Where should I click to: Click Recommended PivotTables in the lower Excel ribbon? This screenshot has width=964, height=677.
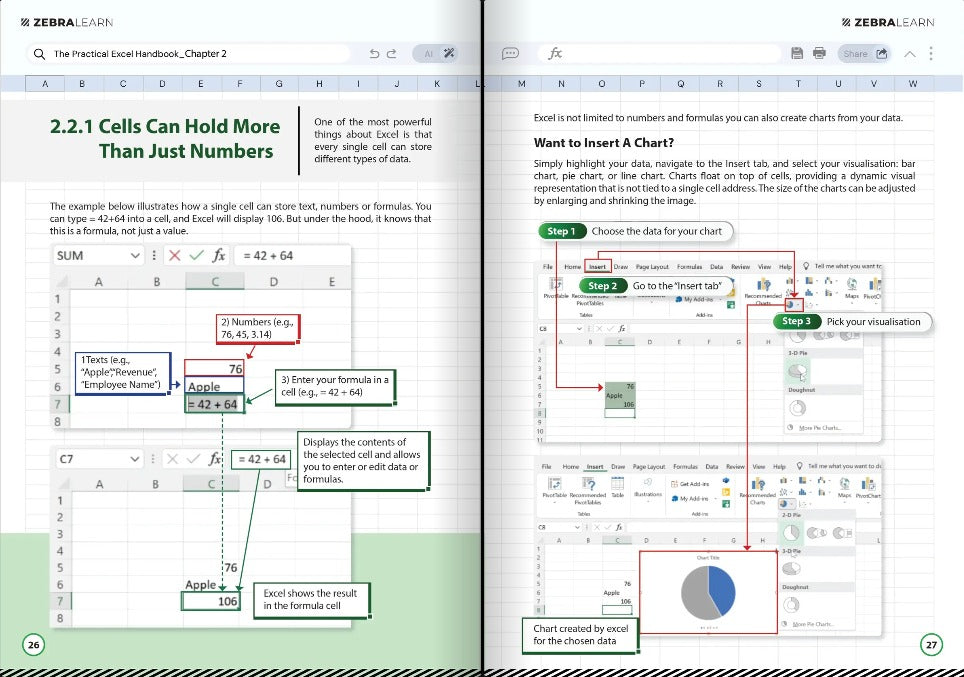pos(588,490)
